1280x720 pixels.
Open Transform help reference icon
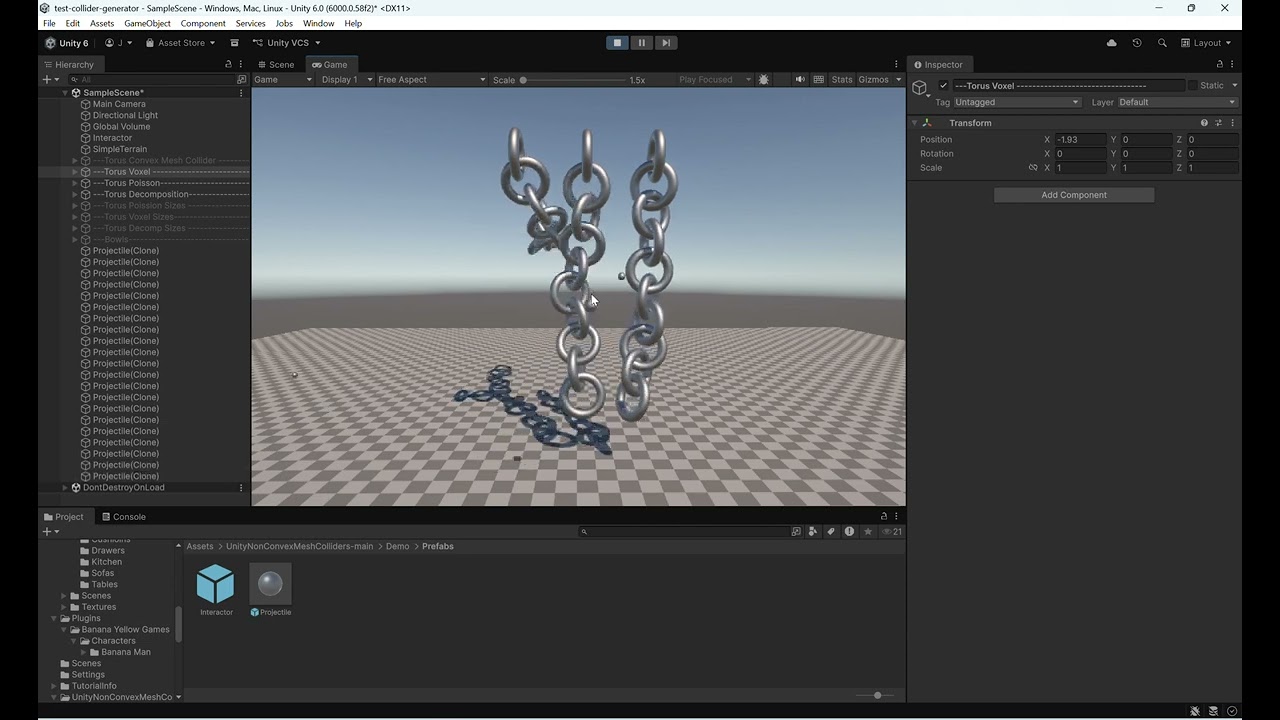pyautogui.click(x=1204, y=123)
